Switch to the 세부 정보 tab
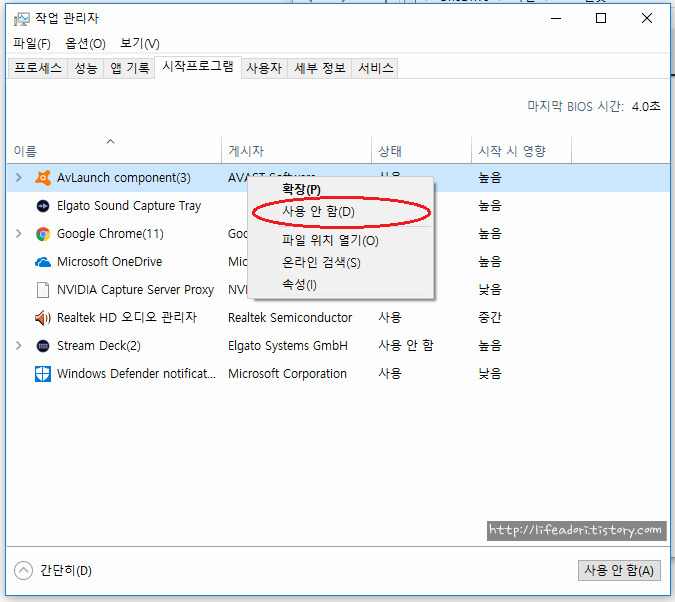This screenshot has width=675, height=602. tap(319, 68)
